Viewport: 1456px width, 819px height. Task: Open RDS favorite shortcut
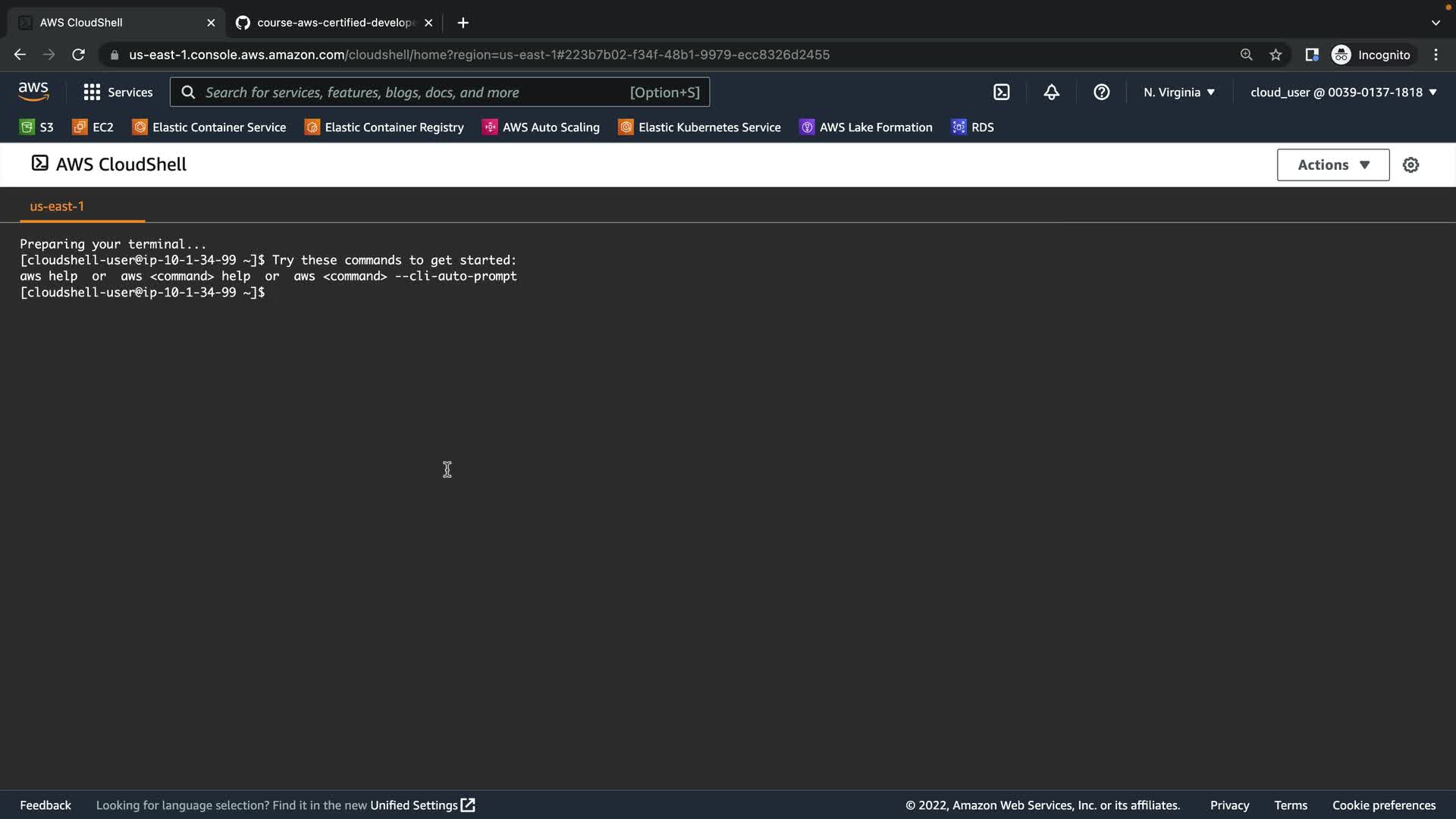972,127
